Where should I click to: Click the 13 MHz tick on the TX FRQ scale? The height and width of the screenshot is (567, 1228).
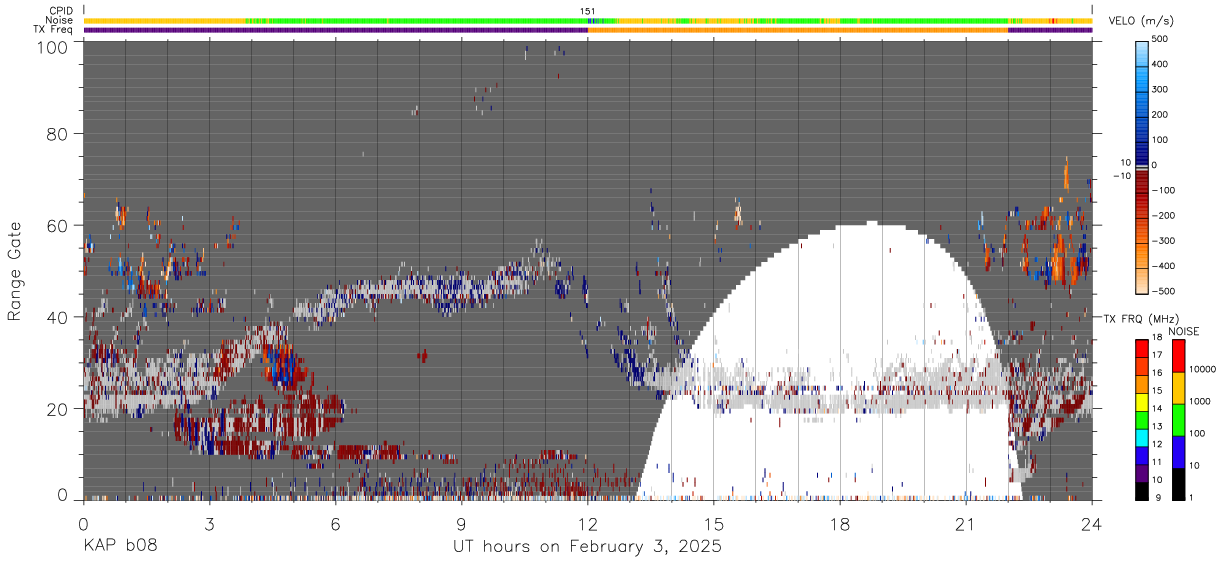pos(1158,427)
